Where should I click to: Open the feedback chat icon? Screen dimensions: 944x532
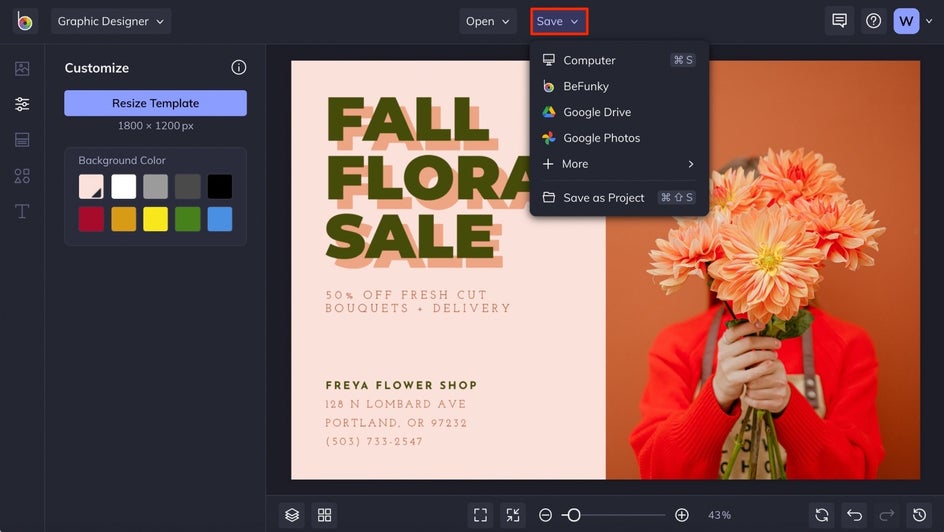click(x=839, y=21)
